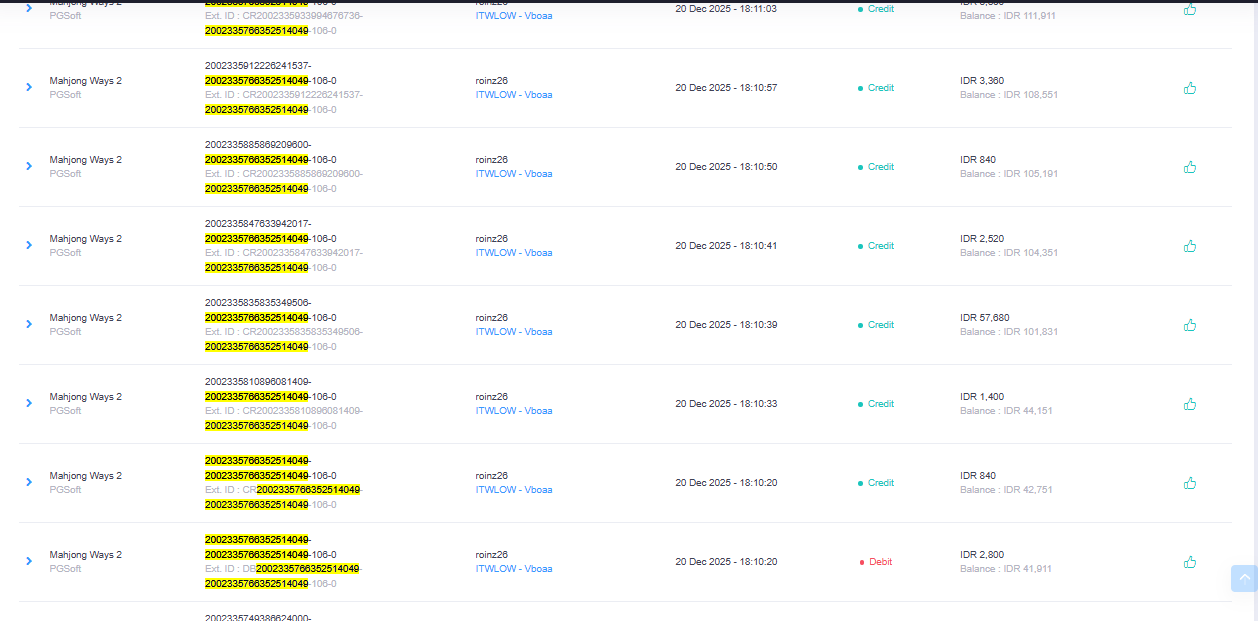The image size is (1258, 621).
Task: Expand the IDR 57,680 credit row
Action: 29,325
